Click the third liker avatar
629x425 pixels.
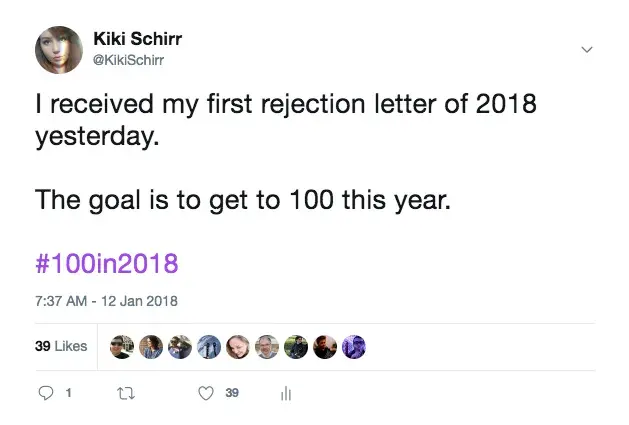[x=180, y=347]
